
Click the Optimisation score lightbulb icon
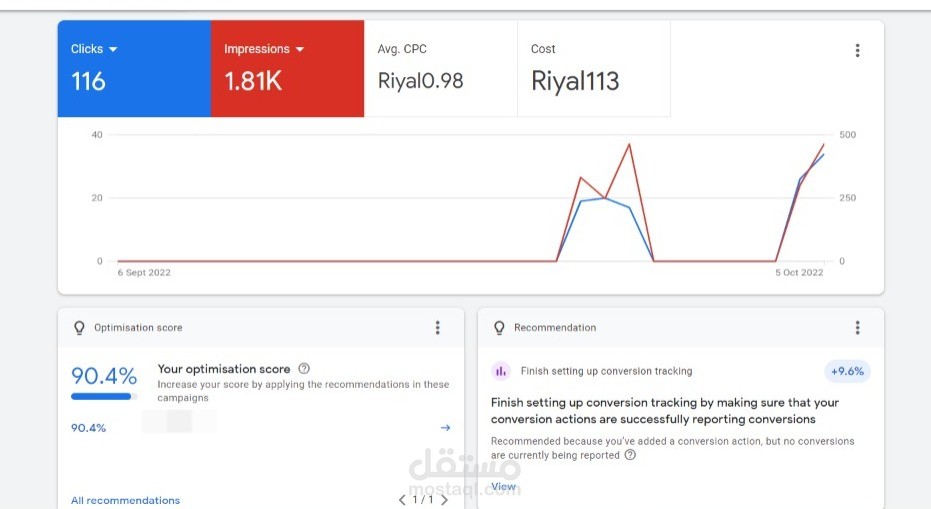tap(79, 327)
